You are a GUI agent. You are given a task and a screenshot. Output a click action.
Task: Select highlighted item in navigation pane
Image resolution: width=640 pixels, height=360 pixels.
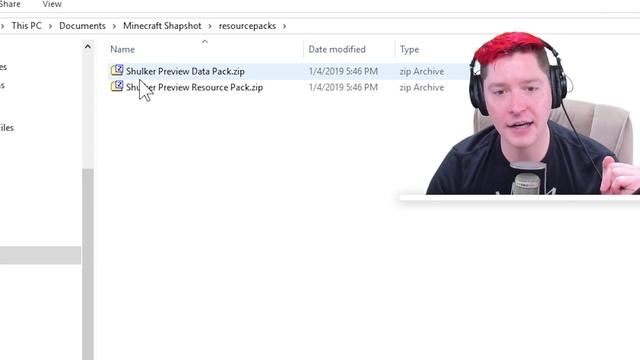(x=40, y=255)
